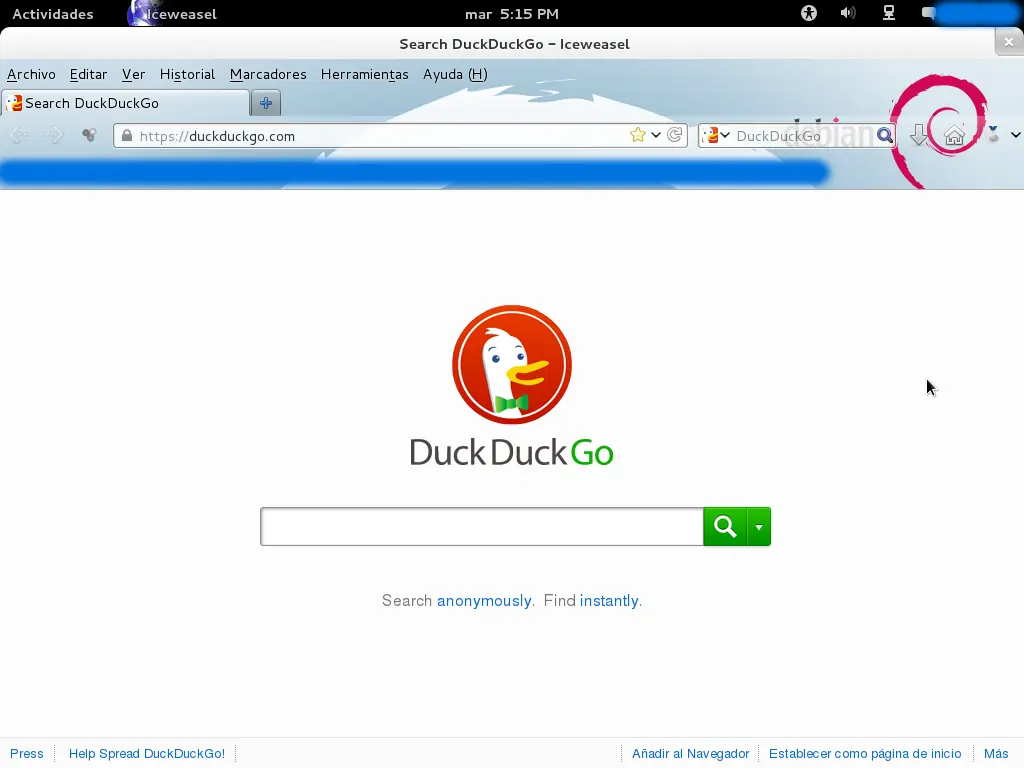1024x768 pixels.
Task: Click Añadir al Navegador link
Action: [x=690, y=754]
